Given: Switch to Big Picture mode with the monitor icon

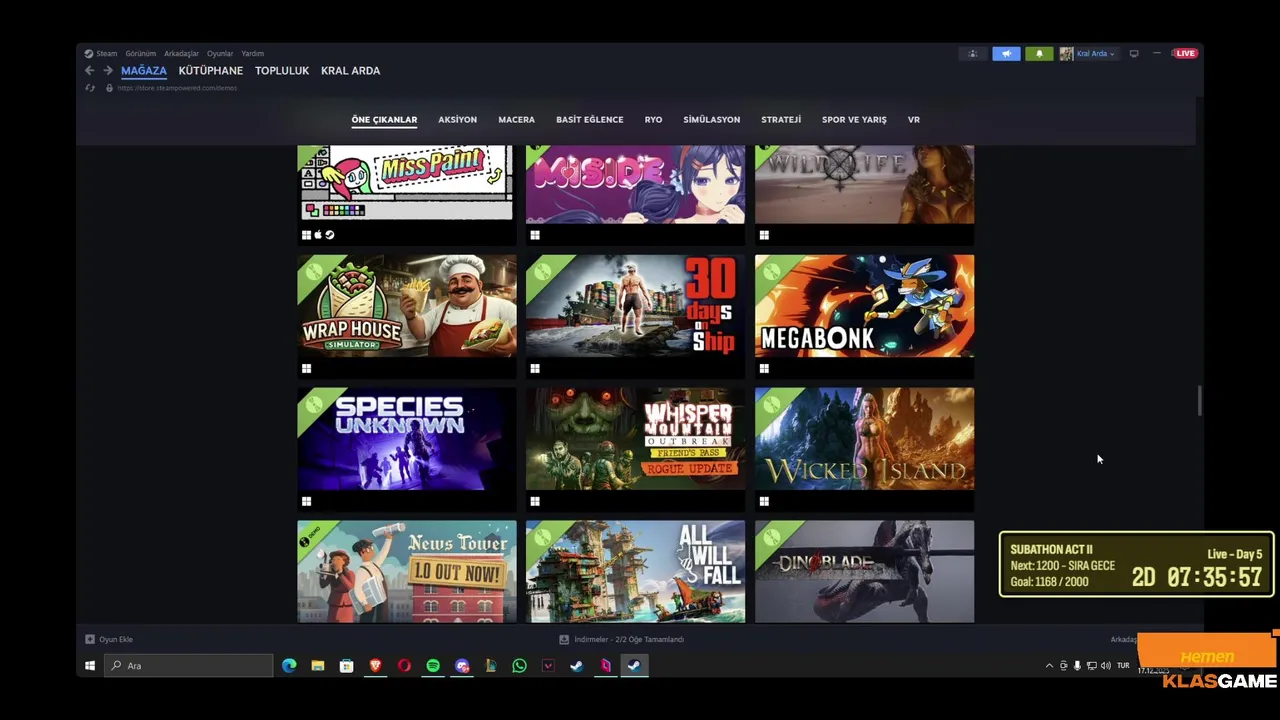Looking at the screenshot, I should (x=1134, y=54).
